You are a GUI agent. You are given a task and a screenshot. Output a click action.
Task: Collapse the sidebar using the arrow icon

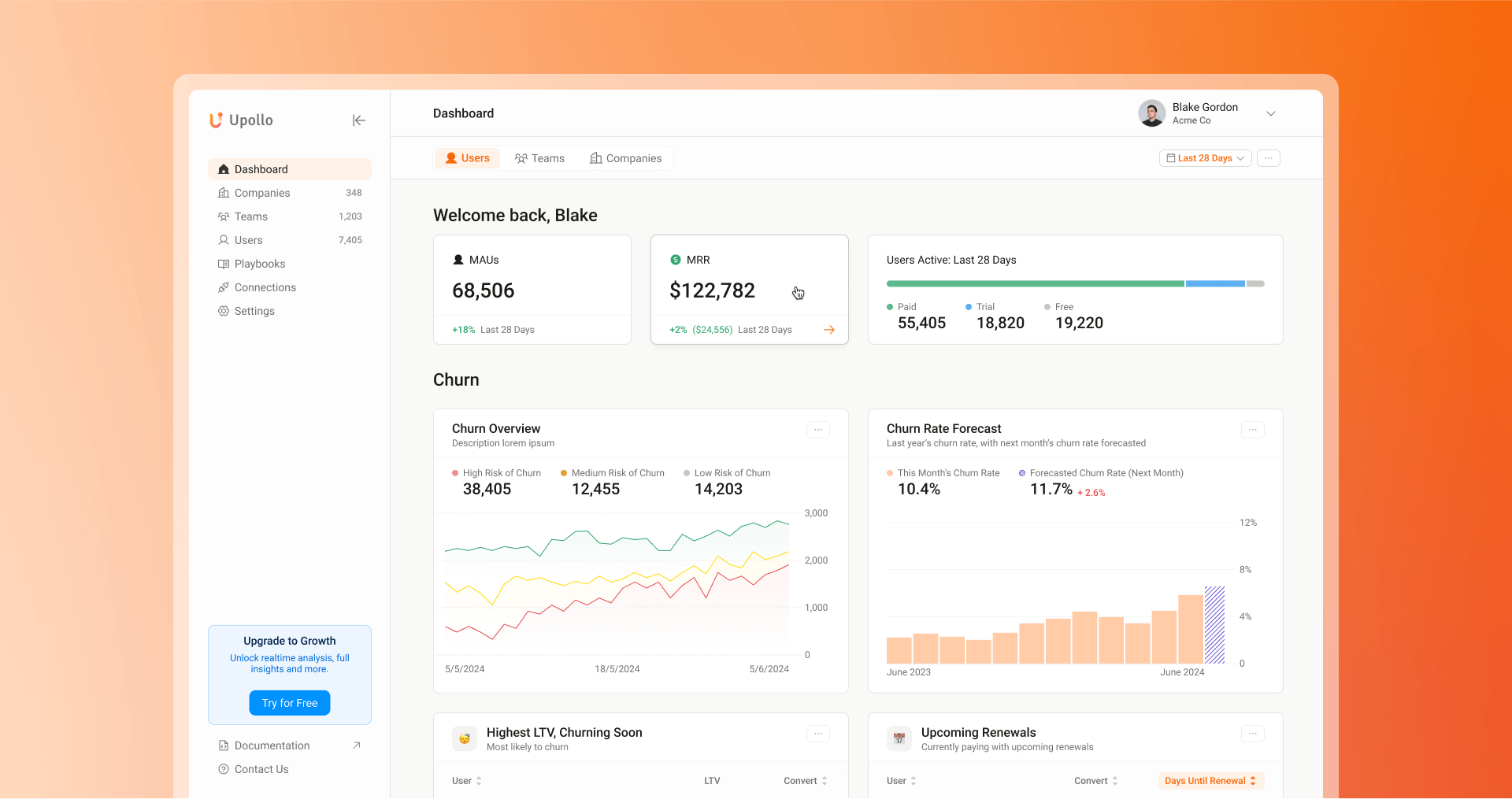click(x=359, y=120)
